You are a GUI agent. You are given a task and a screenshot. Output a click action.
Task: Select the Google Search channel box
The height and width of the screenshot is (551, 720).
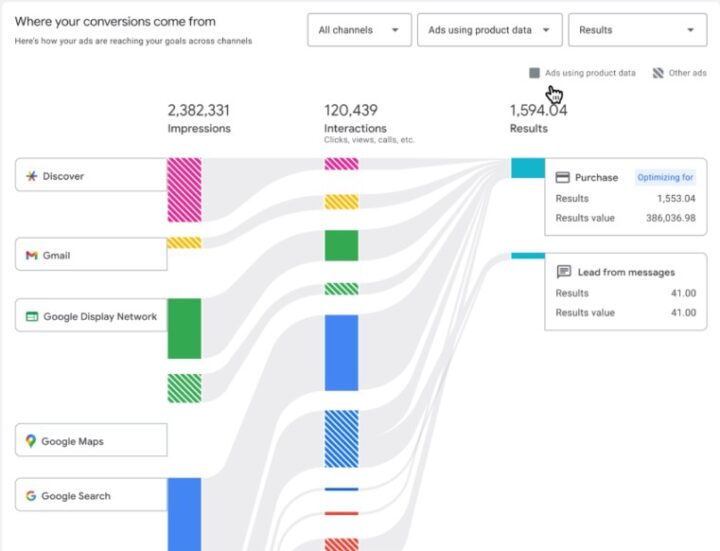[x=91, y=495]
